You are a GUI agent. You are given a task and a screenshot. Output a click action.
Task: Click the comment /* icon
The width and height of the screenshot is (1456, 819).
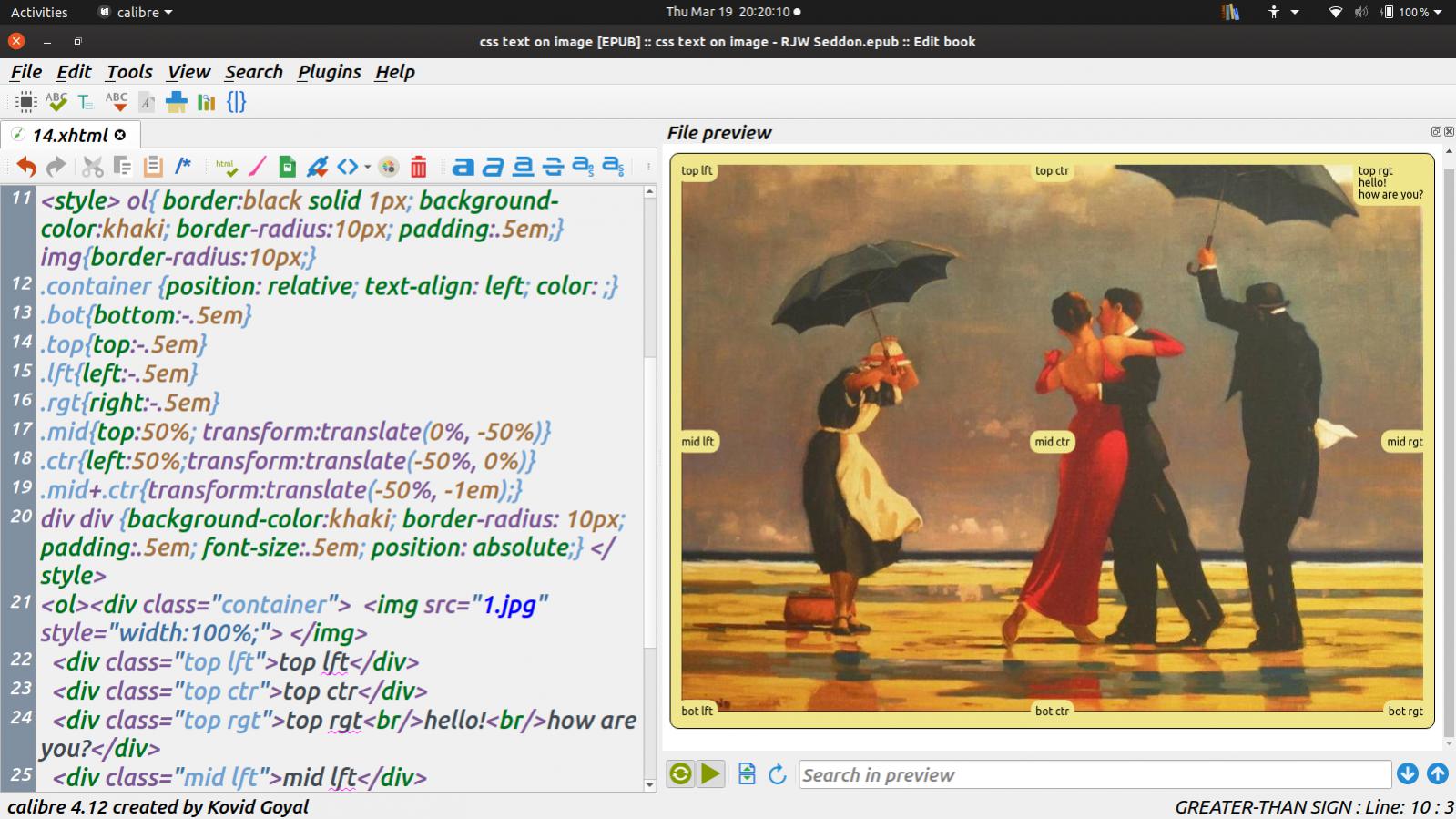pyautogui.click(x=183, y=166)
